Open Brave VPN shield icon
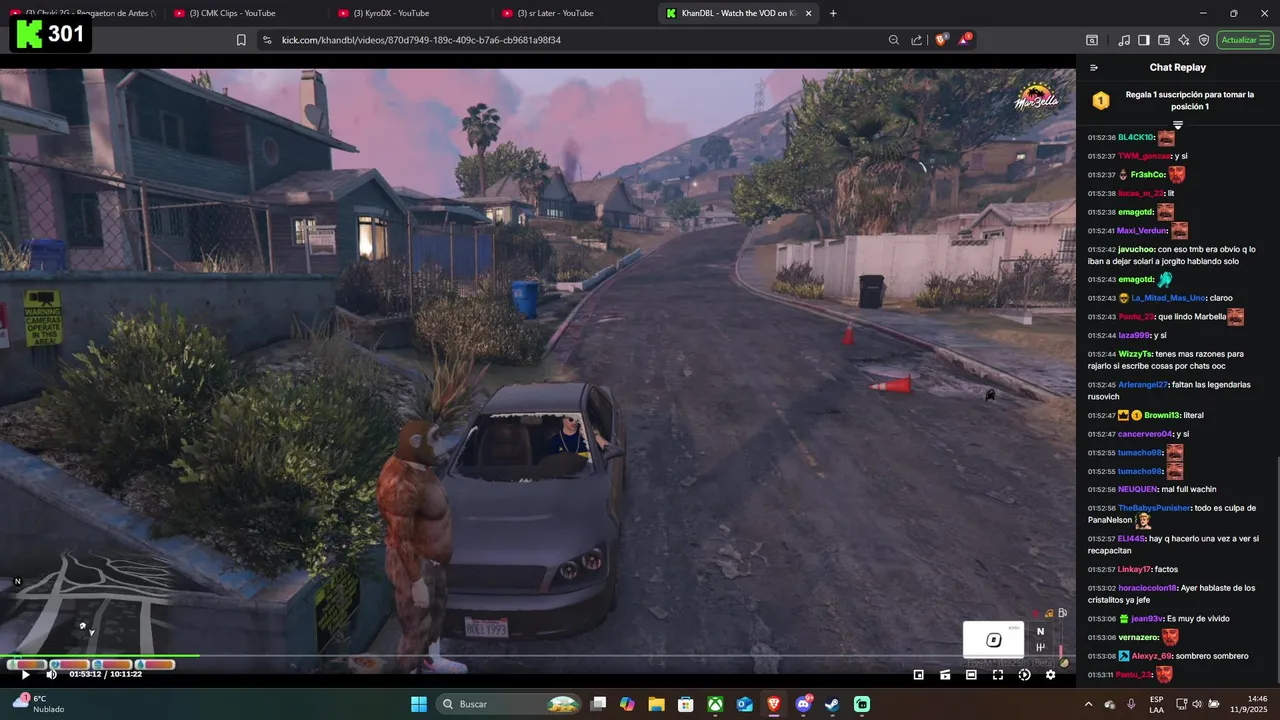 pos(1204,40)
